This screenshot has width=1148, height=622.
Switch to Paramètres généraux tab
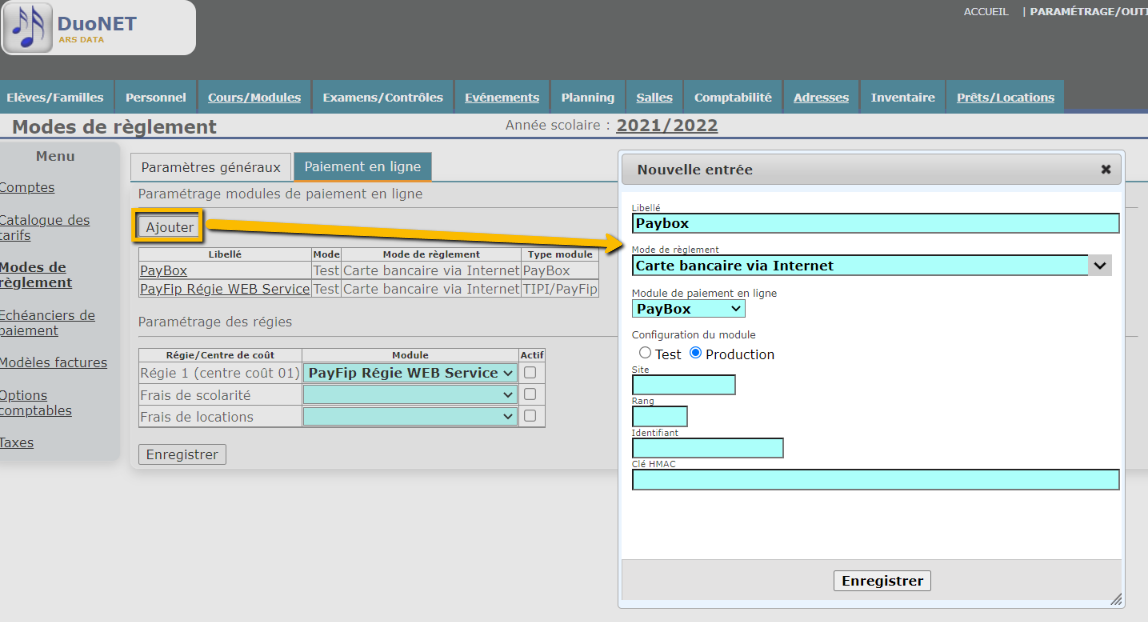(x=211, y=167)
